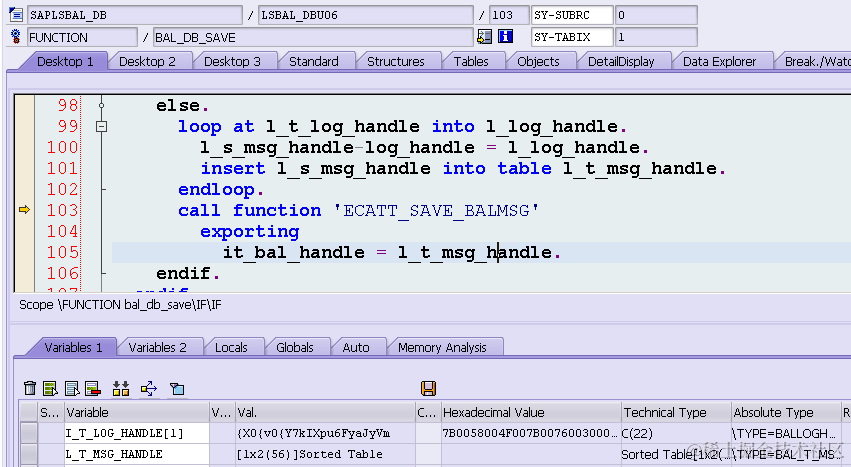Screen dimensions: 851x467
Task: Click the Hexadecimal Value column header
Action: click(531, 413)
